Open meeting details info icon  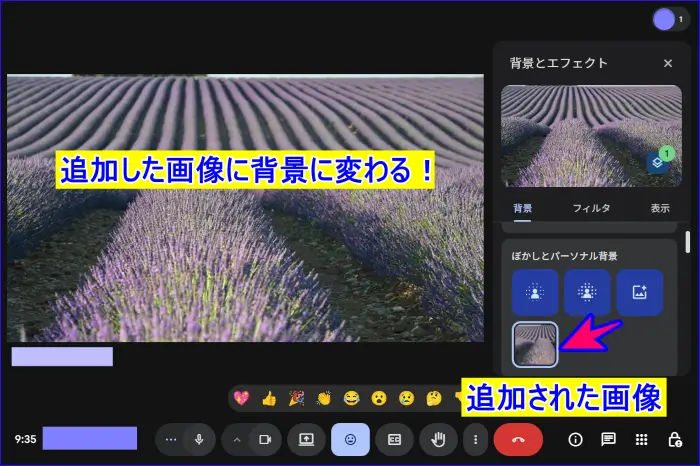575,440
